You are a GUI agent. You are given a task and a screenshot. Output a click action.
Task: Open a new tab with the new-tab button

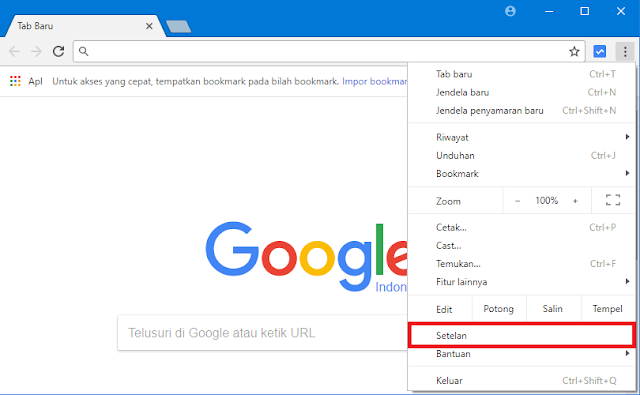(178, 27)
